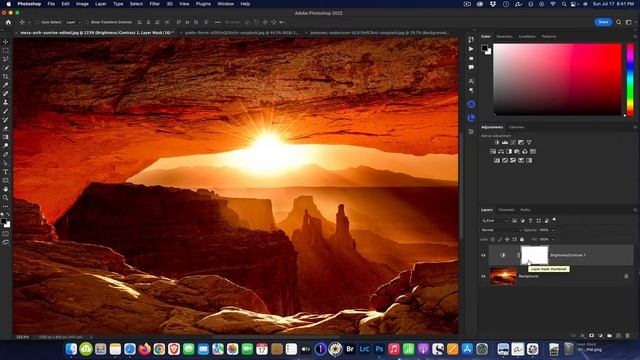
Task: Select the Rectangle shape tool
Action: pyautogui.click(x=5, y=180)
